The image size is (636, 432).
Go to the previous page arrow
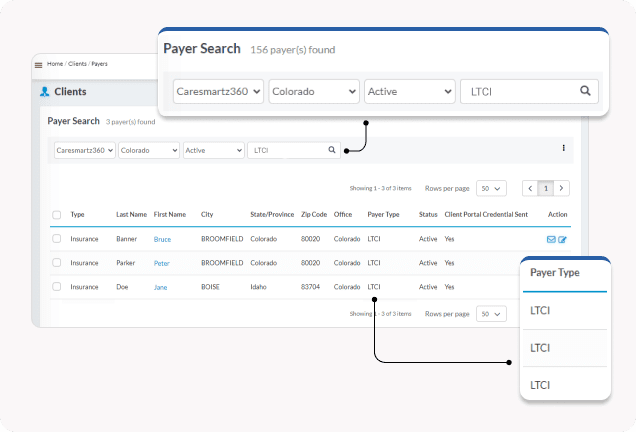coord(530,188)
